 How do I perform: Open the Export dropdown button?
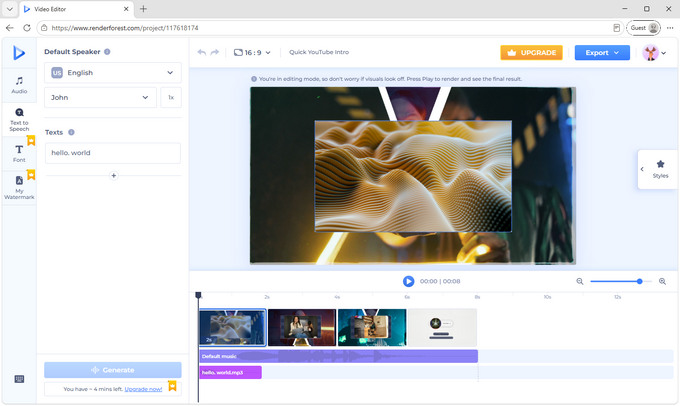coord(602,52)
